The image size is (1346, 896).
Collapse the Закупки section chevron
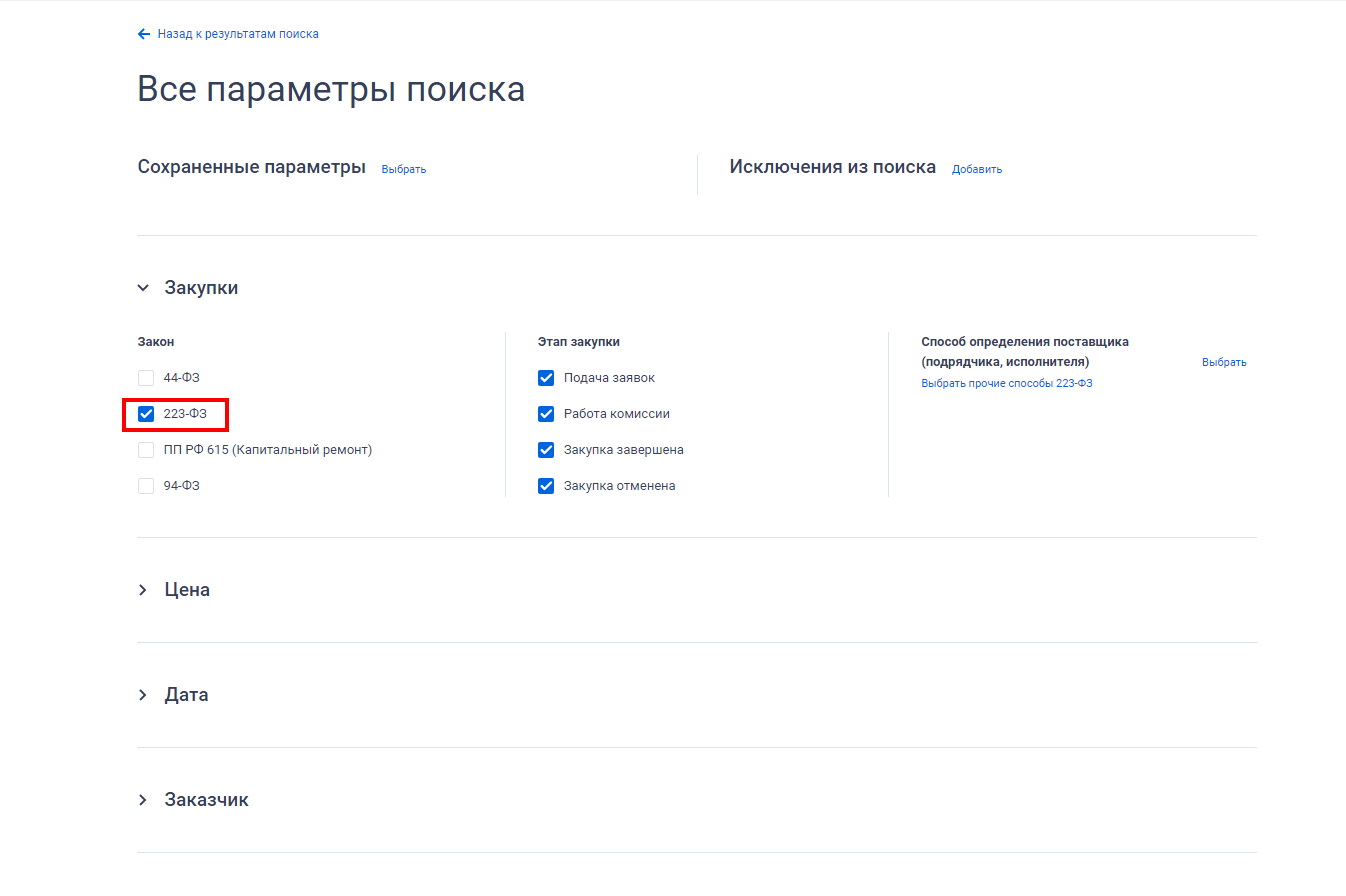pos(143,288)
